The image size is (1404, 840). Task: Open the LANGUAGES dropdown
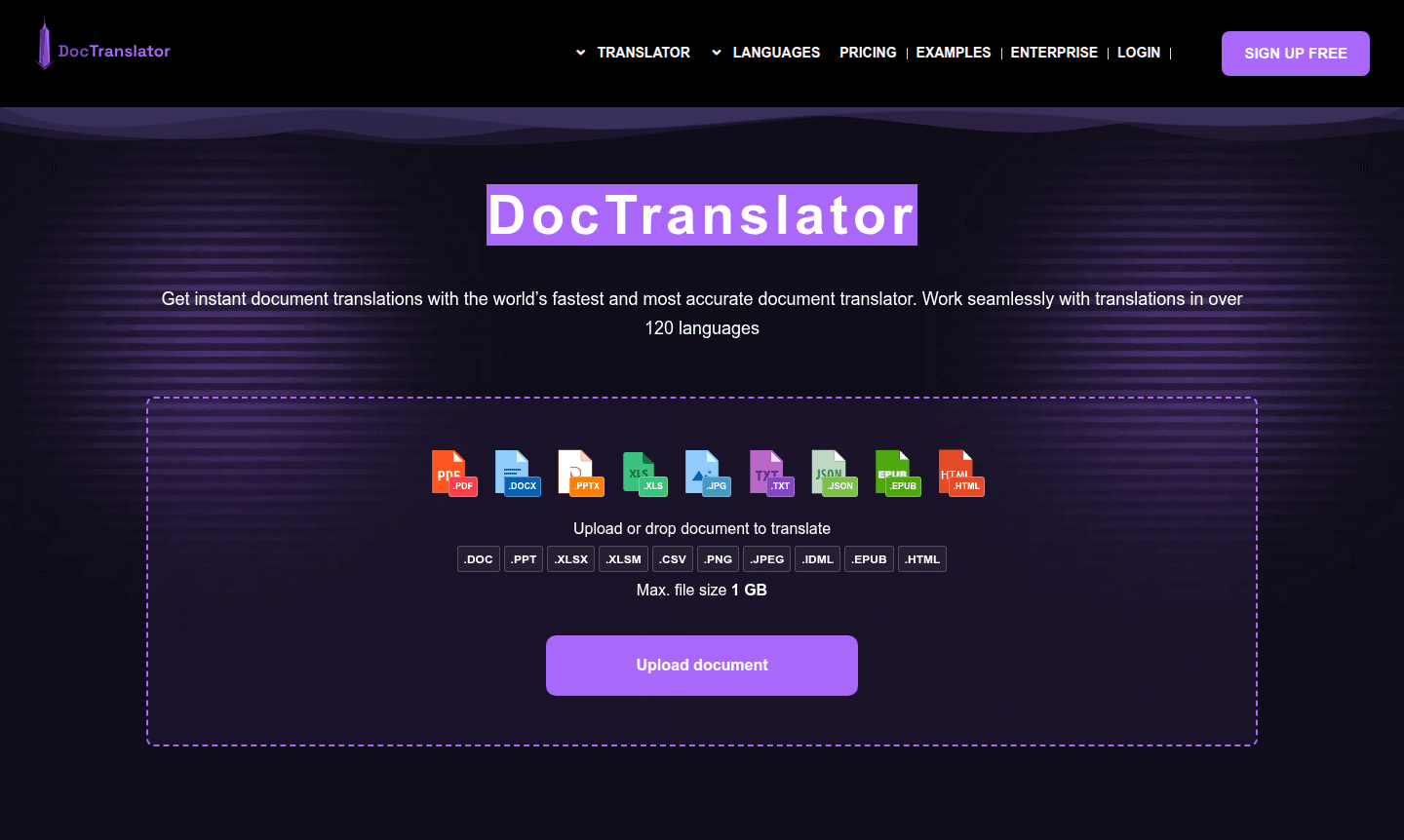777,53
